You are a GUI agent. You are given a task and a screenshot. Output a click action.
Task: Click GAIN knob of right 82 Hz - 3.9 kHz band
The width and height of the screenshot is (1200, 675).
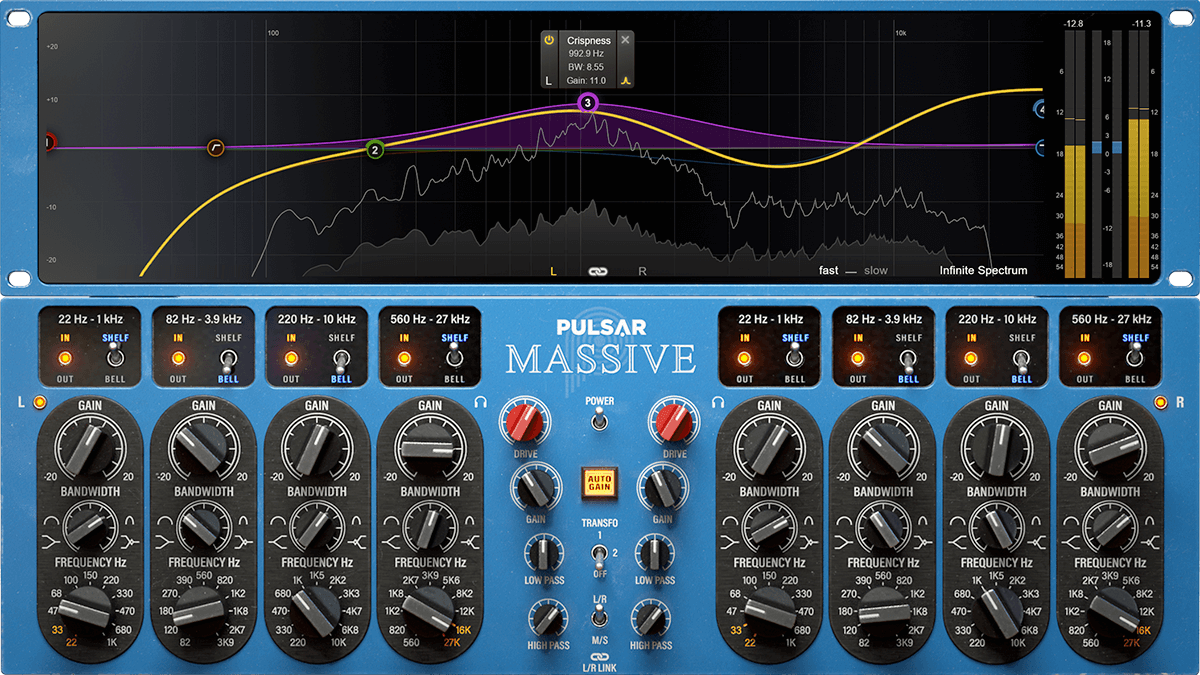[883, 447]
